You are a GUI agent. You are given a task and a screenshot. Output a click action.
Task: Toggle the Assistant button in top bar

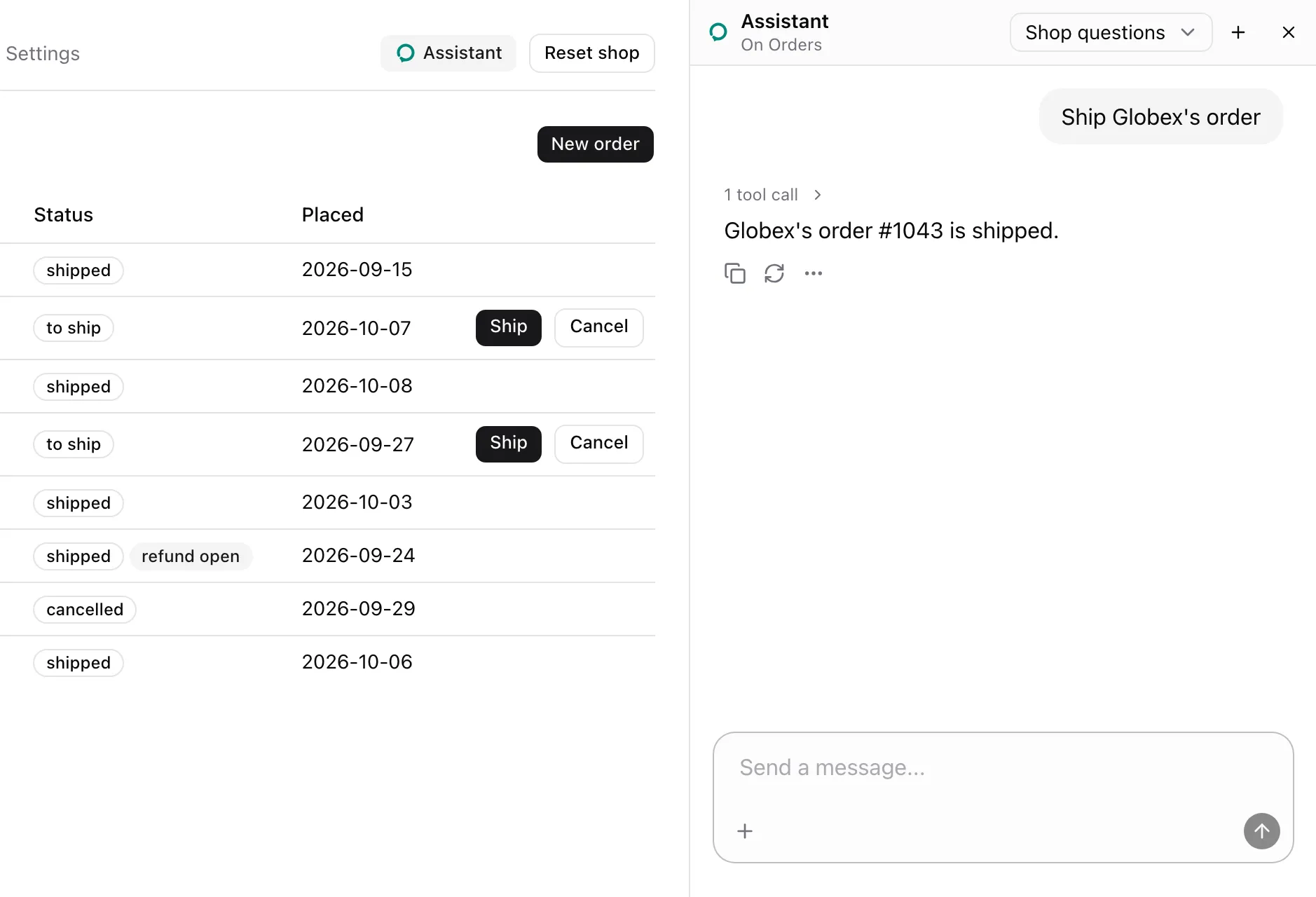[448, 53]
